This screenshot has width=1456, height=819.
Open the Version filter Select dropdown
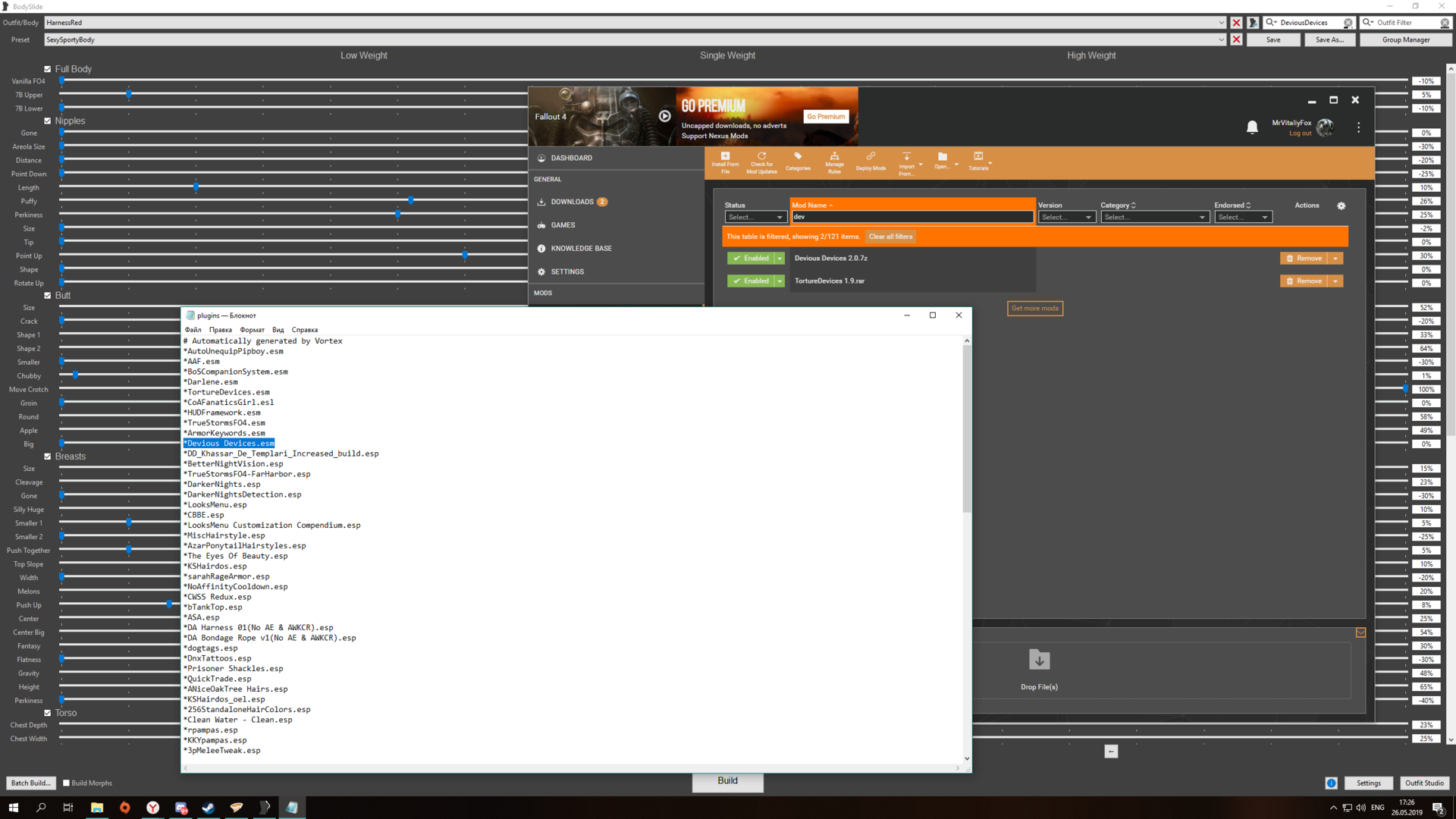point(1066,217)
